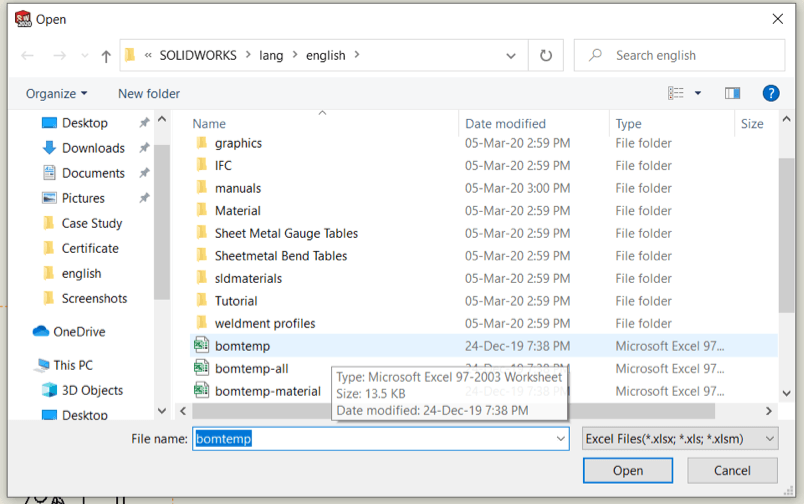Select the sldmaterials folder

coord(248,278)
